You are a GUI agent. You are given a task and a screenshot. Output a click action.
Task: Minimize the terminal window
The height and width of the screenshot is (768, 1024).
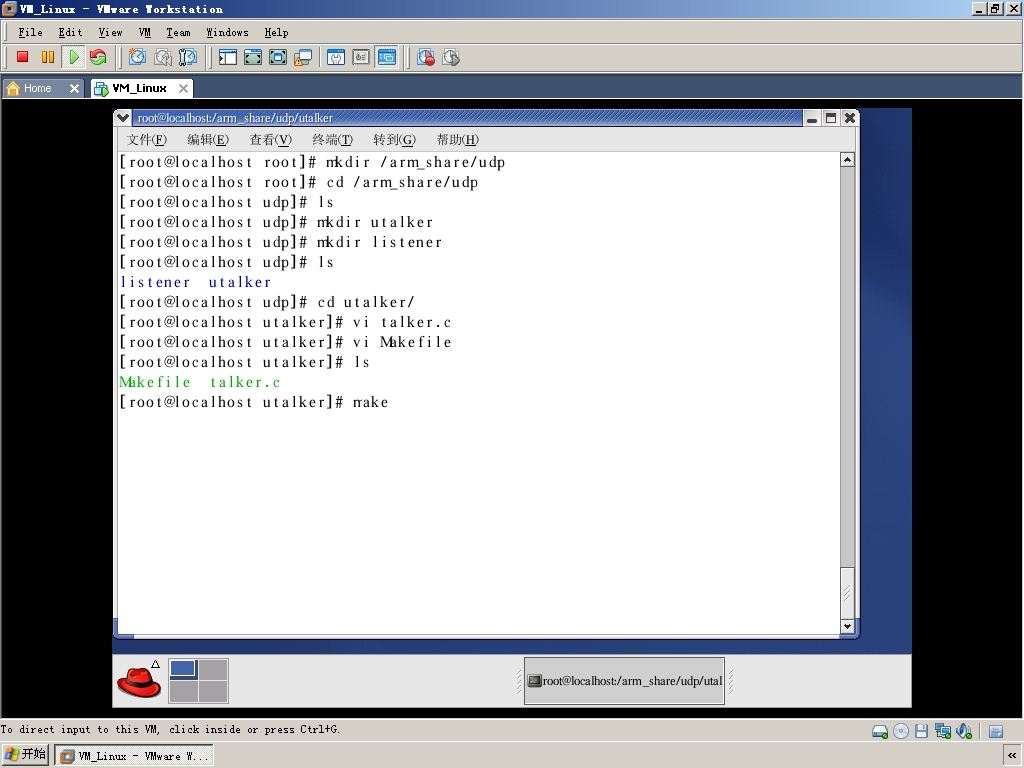(812, 118)
